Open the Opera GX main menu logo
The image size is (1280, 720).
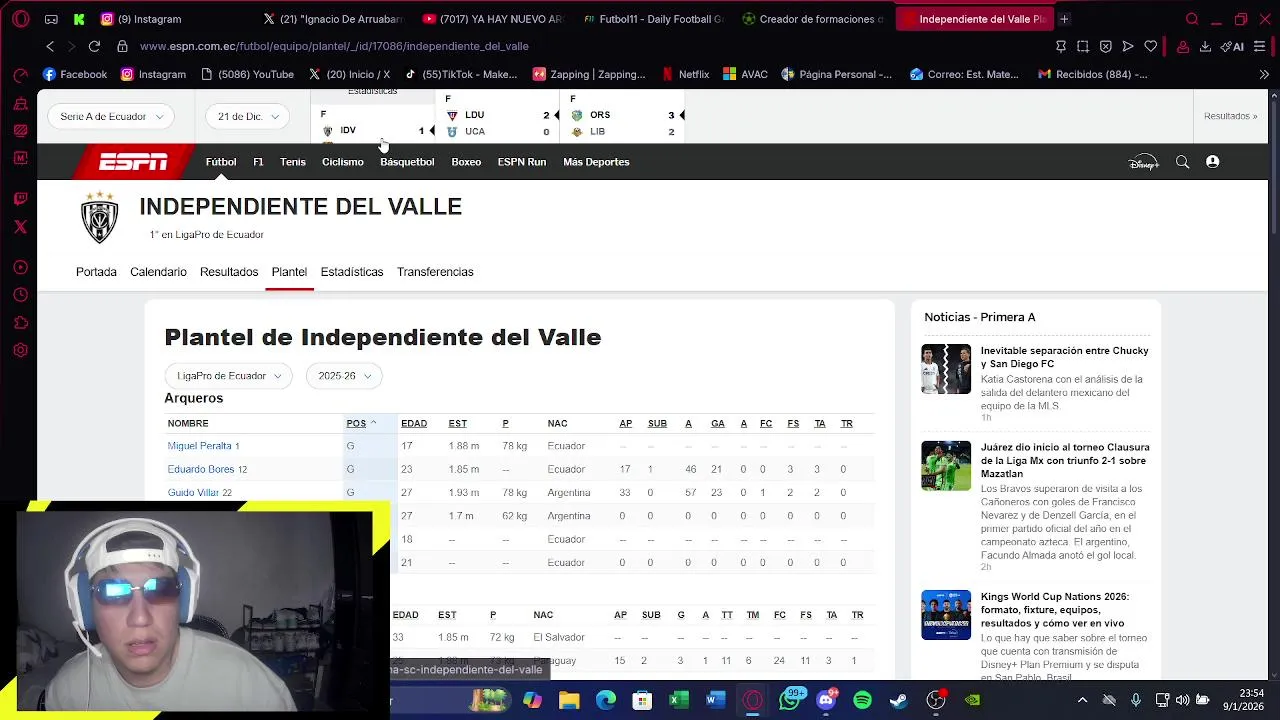pos(20,19)
